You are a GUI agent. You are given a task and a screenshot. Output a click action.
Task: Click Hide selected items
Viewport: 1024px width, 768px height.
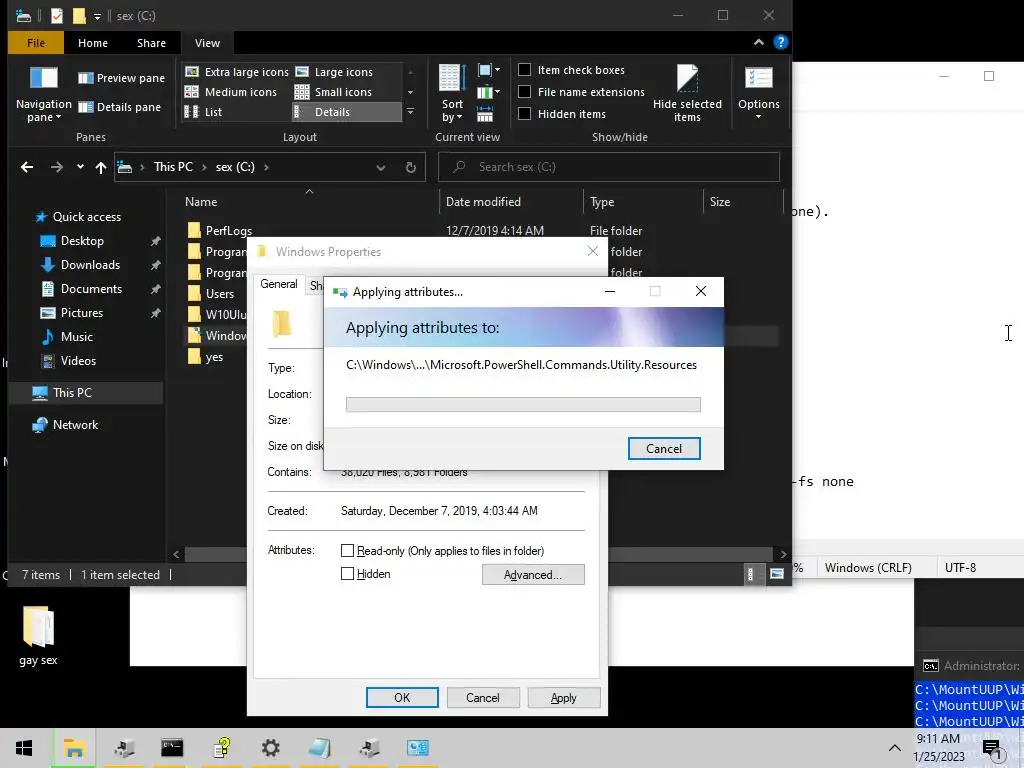687,93
